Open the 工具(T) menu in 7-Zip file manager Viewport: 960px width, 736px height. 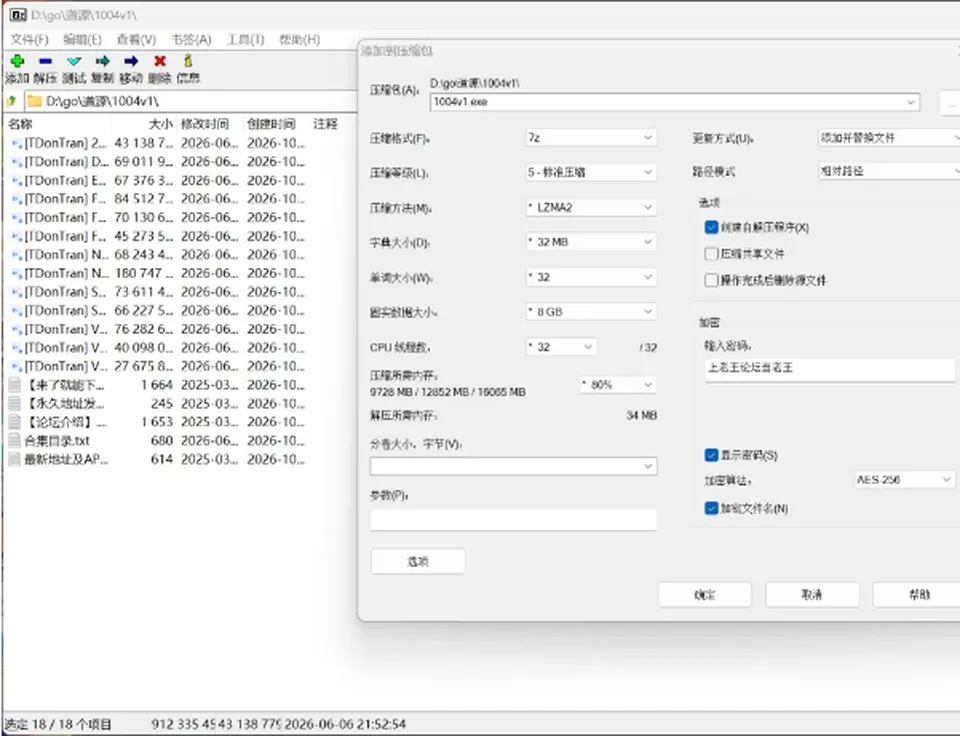pos(246,40)
